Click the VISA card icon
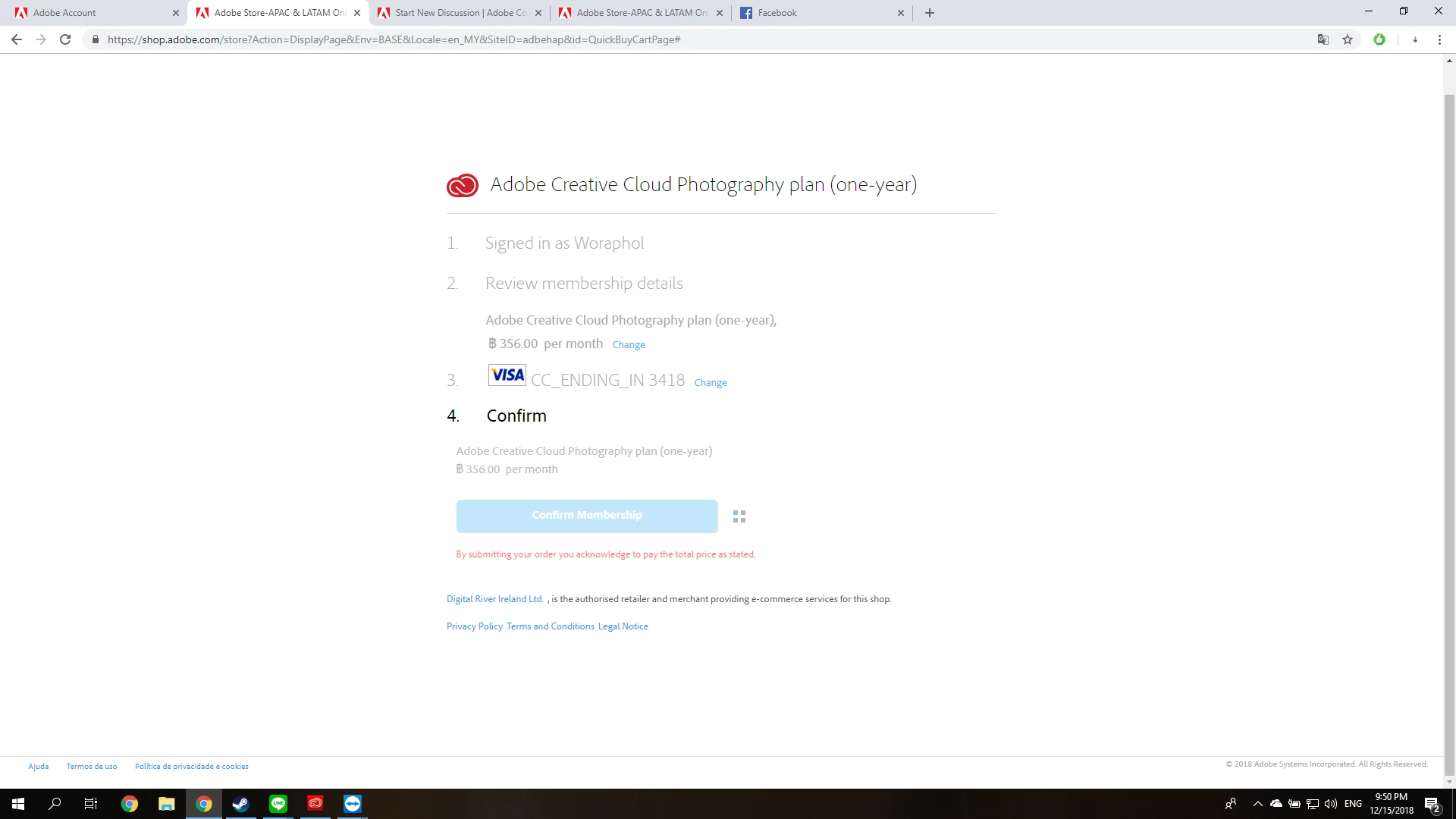The width and height of the screenshot is (1456, 819). [507, 375]
